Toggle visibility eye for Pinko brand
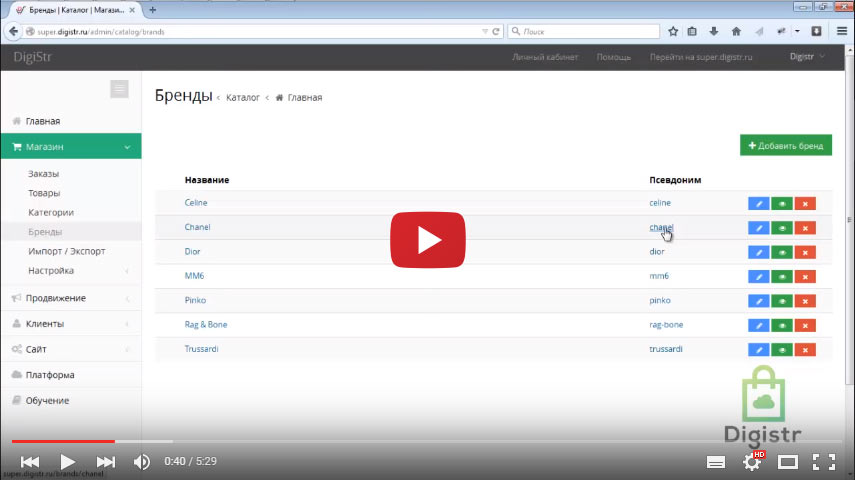The width and height of the screenshot is (855, 480). (782, 301)
